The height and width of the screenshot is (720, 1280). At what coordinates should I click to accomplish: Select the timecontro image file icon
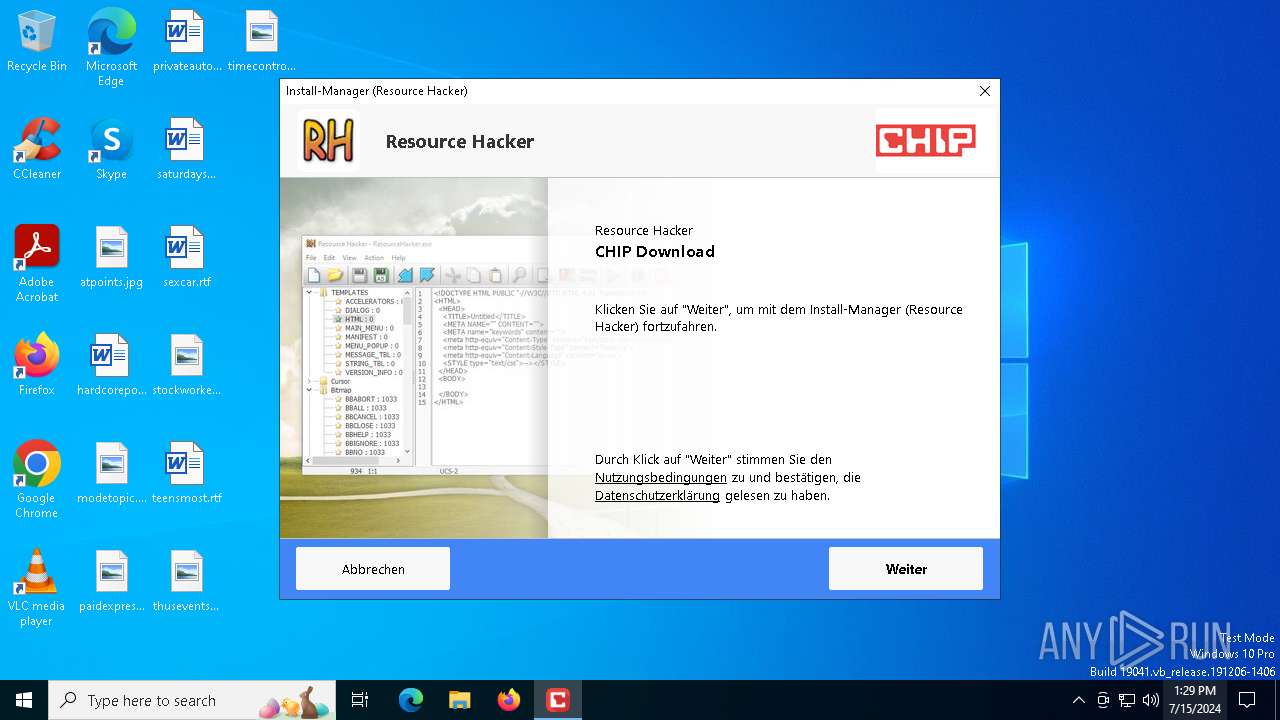point(261,41)
